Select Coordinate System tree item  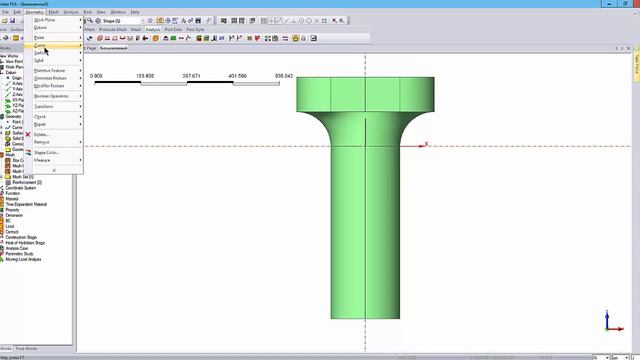pos(20,188)
